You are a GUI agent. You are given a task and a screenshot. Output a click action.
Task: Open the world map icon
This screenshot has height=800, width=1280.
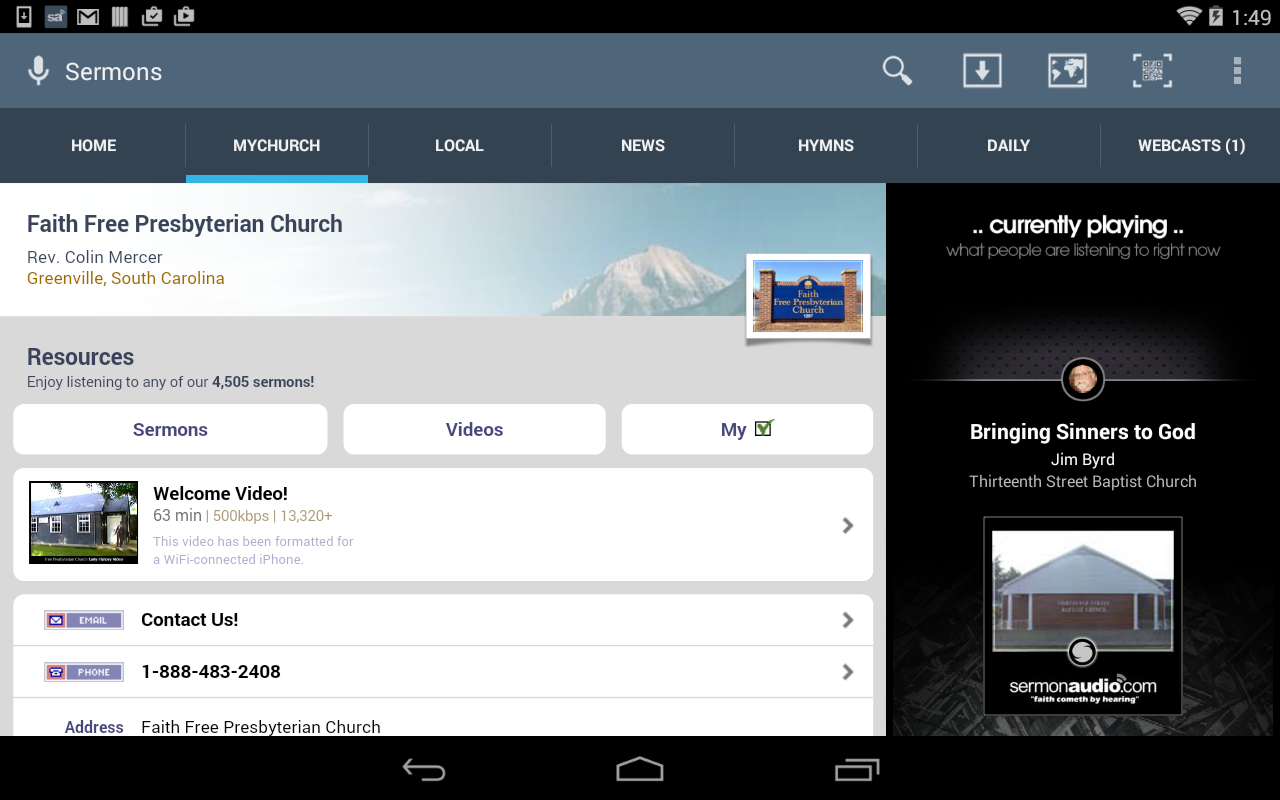1067,71
